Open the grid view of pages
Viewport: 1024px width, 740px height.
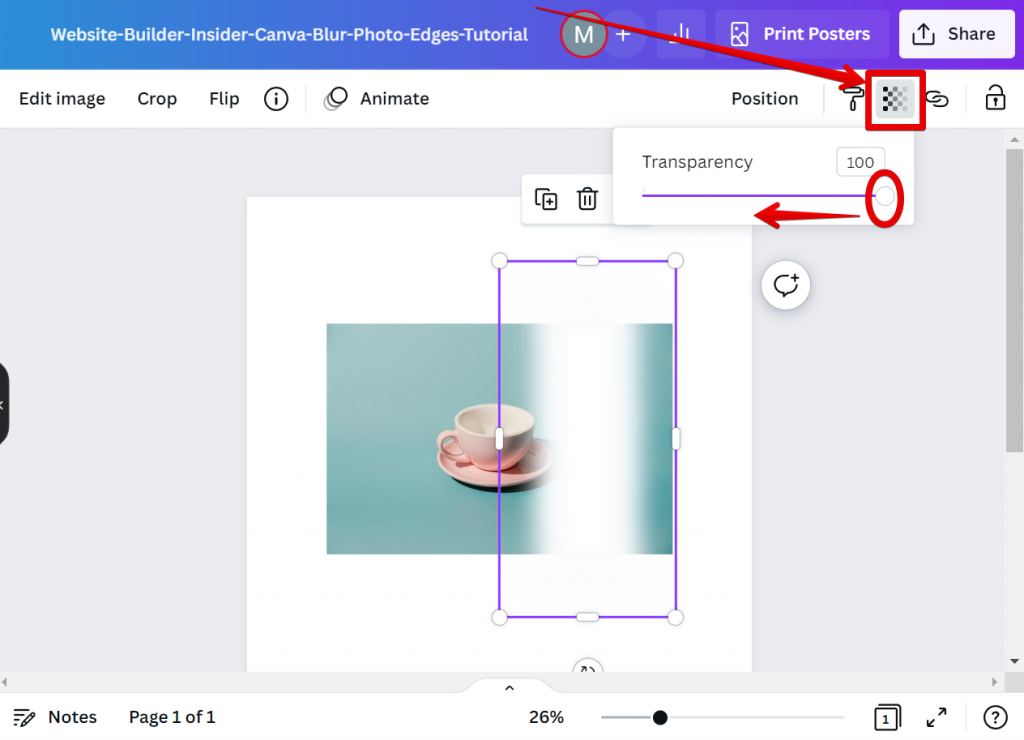[886, 717]
